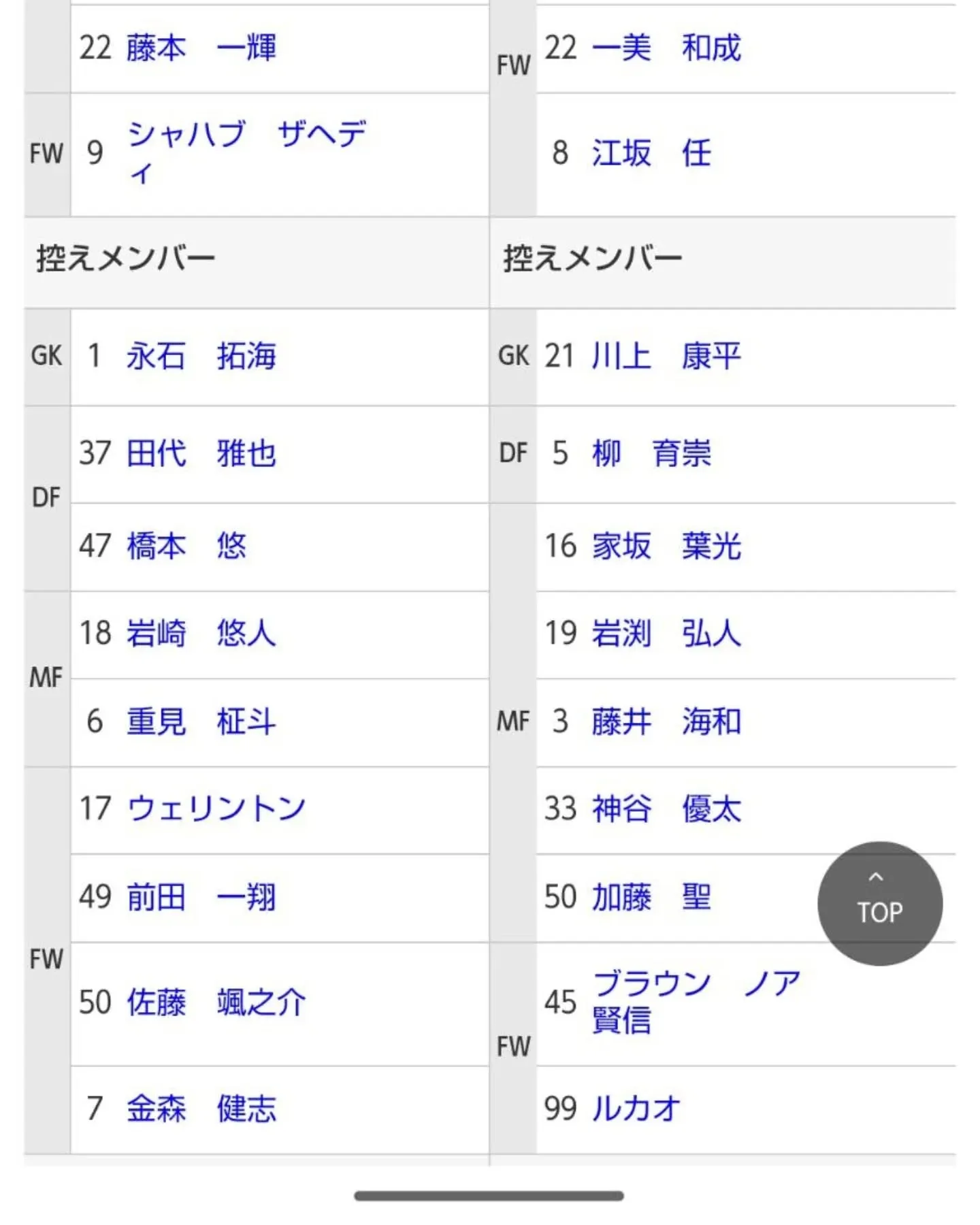980x1225 pixels.
Task: Select 家坂 葉光 from substitutes
Action: [x=666, y=546]
